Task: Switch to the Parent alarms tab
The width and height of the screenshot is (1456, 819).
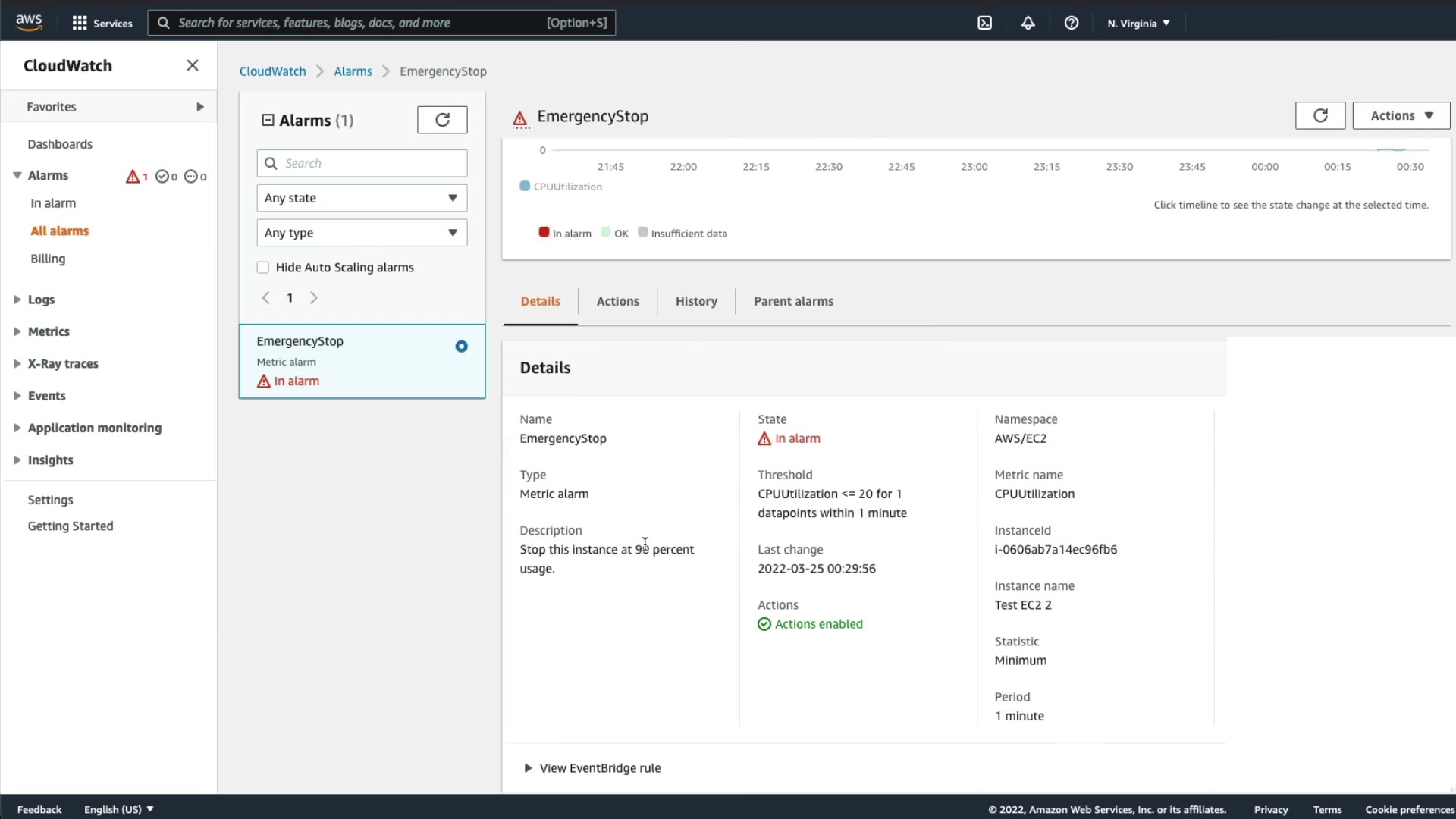Action: 793,301
